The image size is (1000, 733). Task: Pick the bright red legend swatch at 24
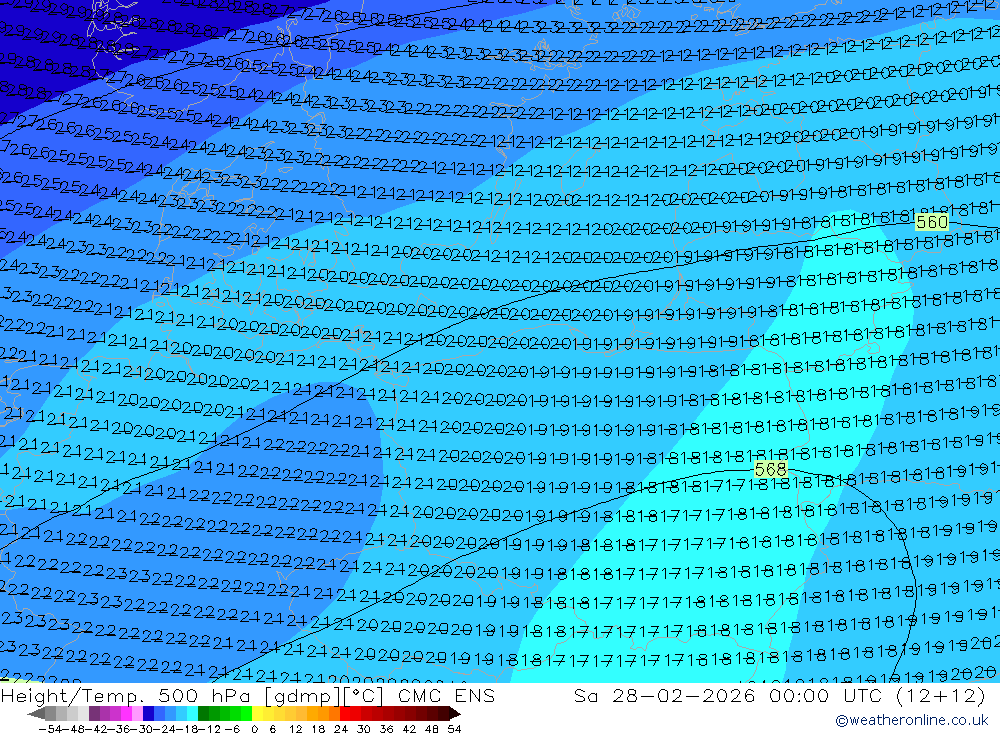click(345, 714)
